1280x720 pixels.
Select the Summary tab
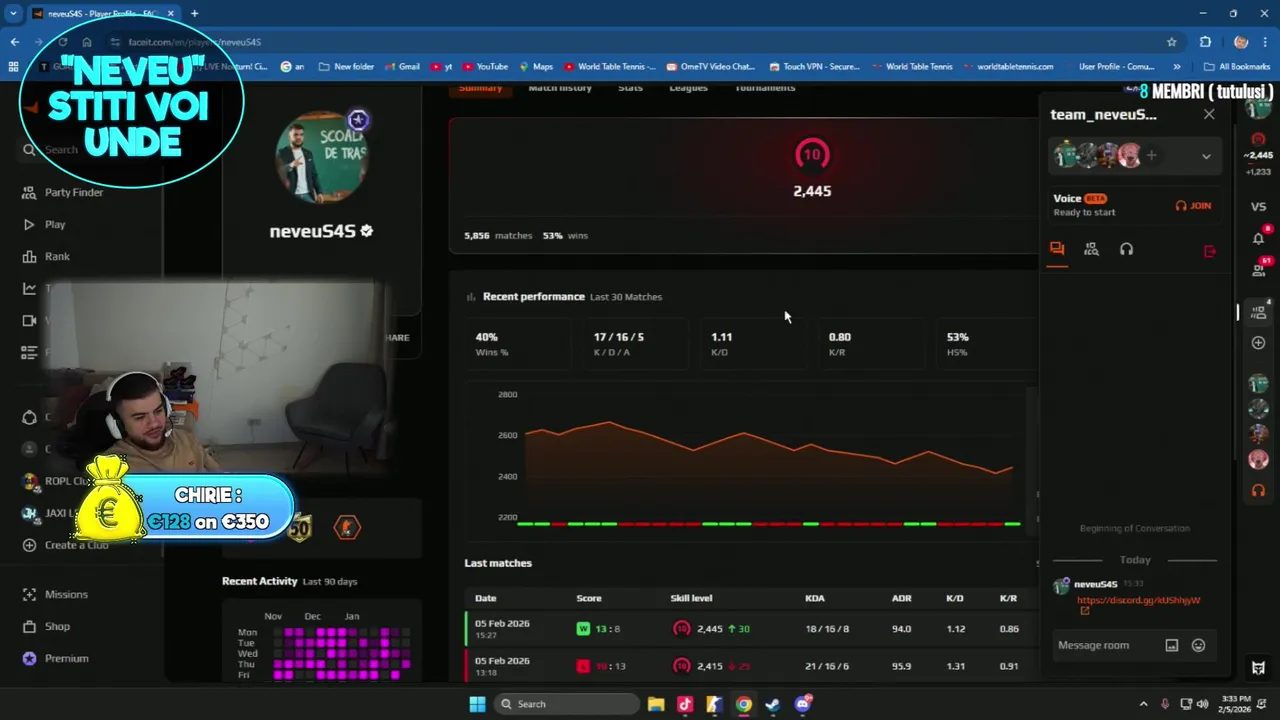[x=480, y=88]
